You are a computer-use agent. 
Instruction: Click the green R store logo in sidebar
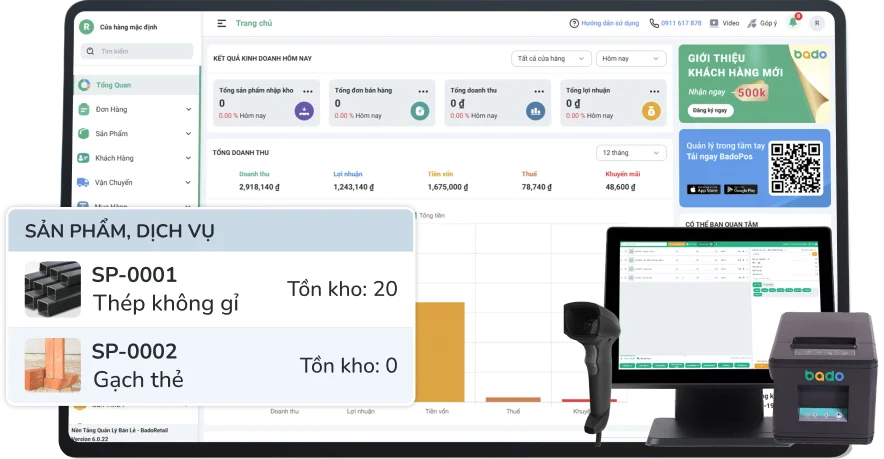[x=86, y=27]
